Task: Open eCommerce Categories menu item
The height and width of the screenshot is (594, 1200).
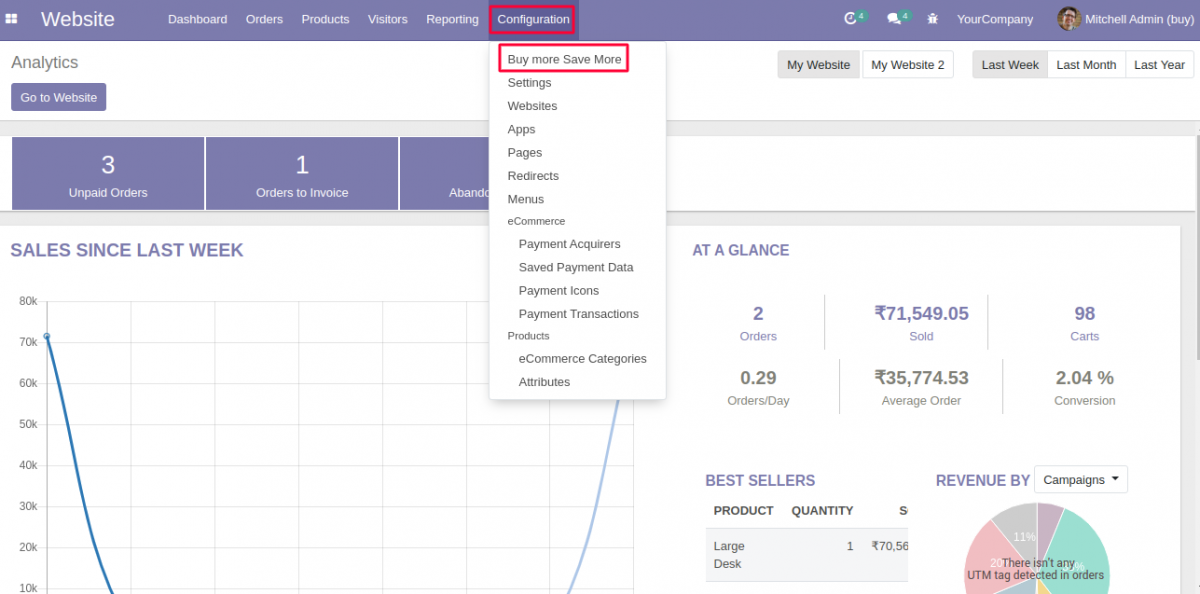Action: [582, 359]
